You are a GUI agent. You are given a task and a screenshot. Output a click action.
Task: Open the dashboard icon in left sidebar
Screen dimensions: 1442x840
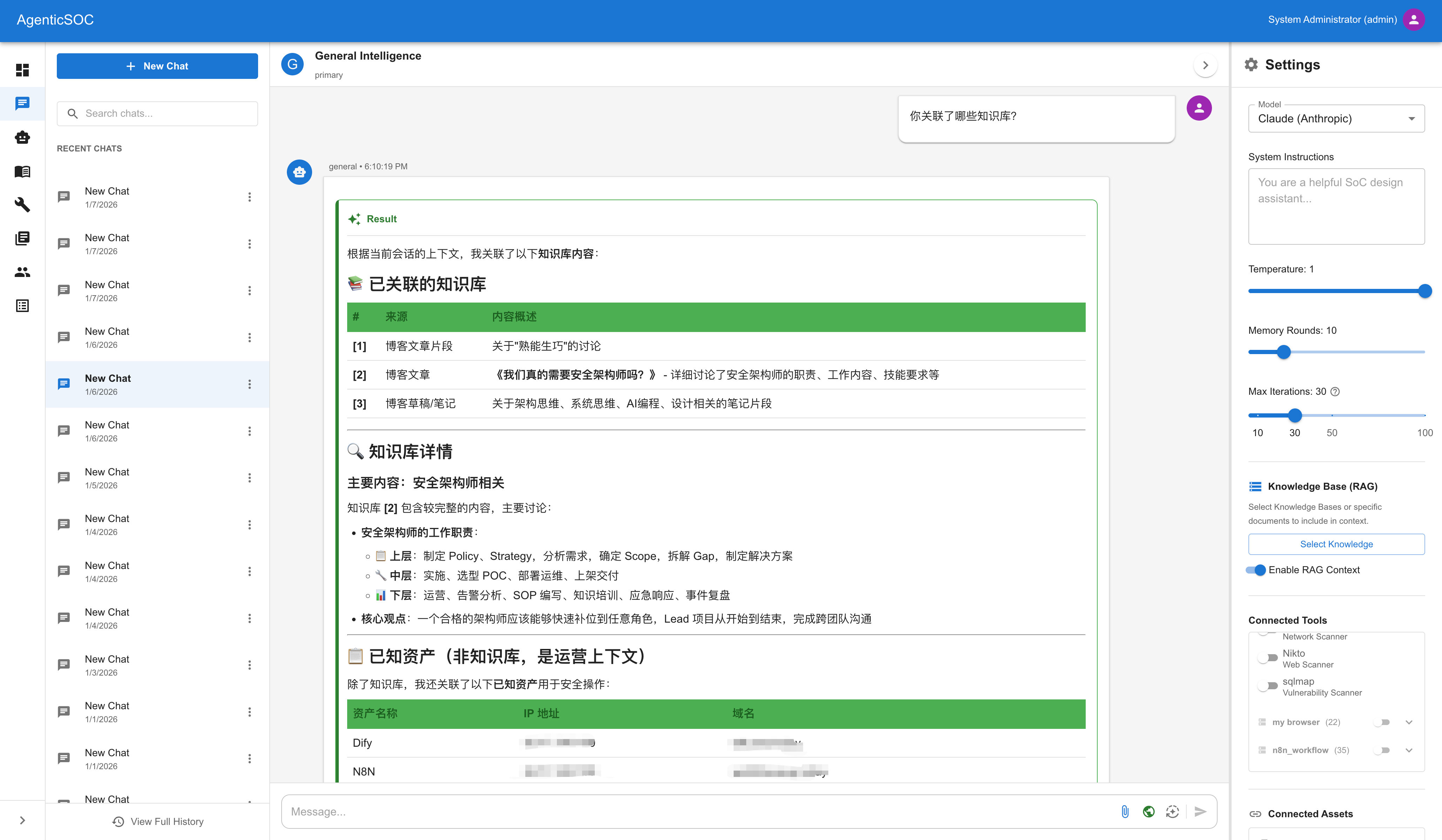pyautogui.click(x=22, y=70)
